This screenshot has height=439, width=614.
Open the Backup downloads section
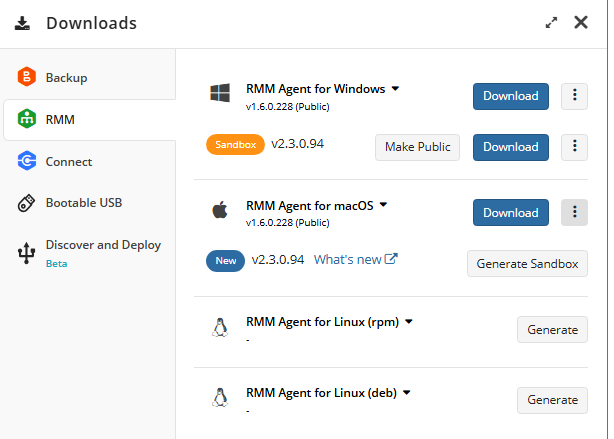(89, 77)
